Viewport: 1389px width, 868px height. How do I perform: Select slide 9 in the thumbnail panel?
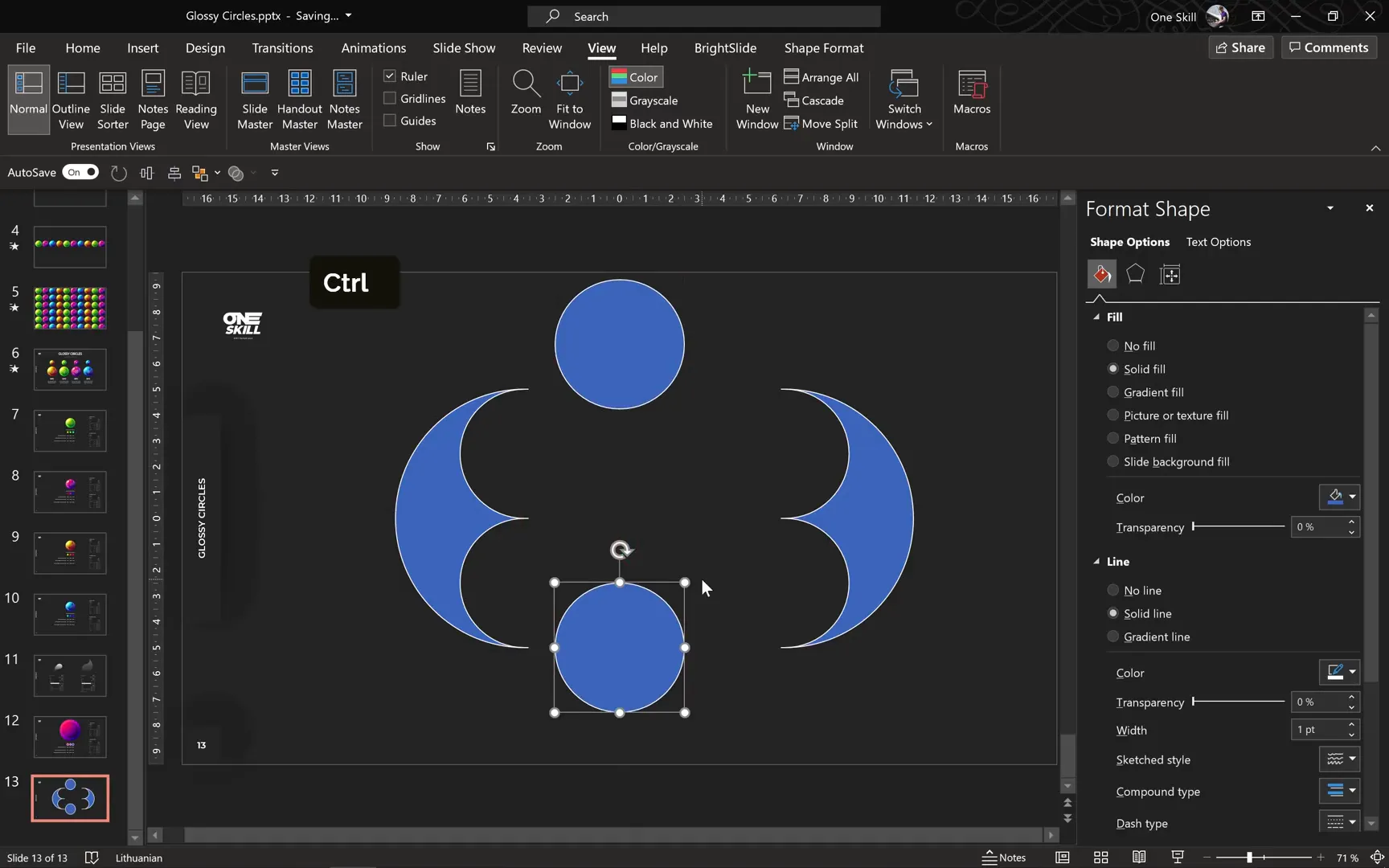point(70,553)
